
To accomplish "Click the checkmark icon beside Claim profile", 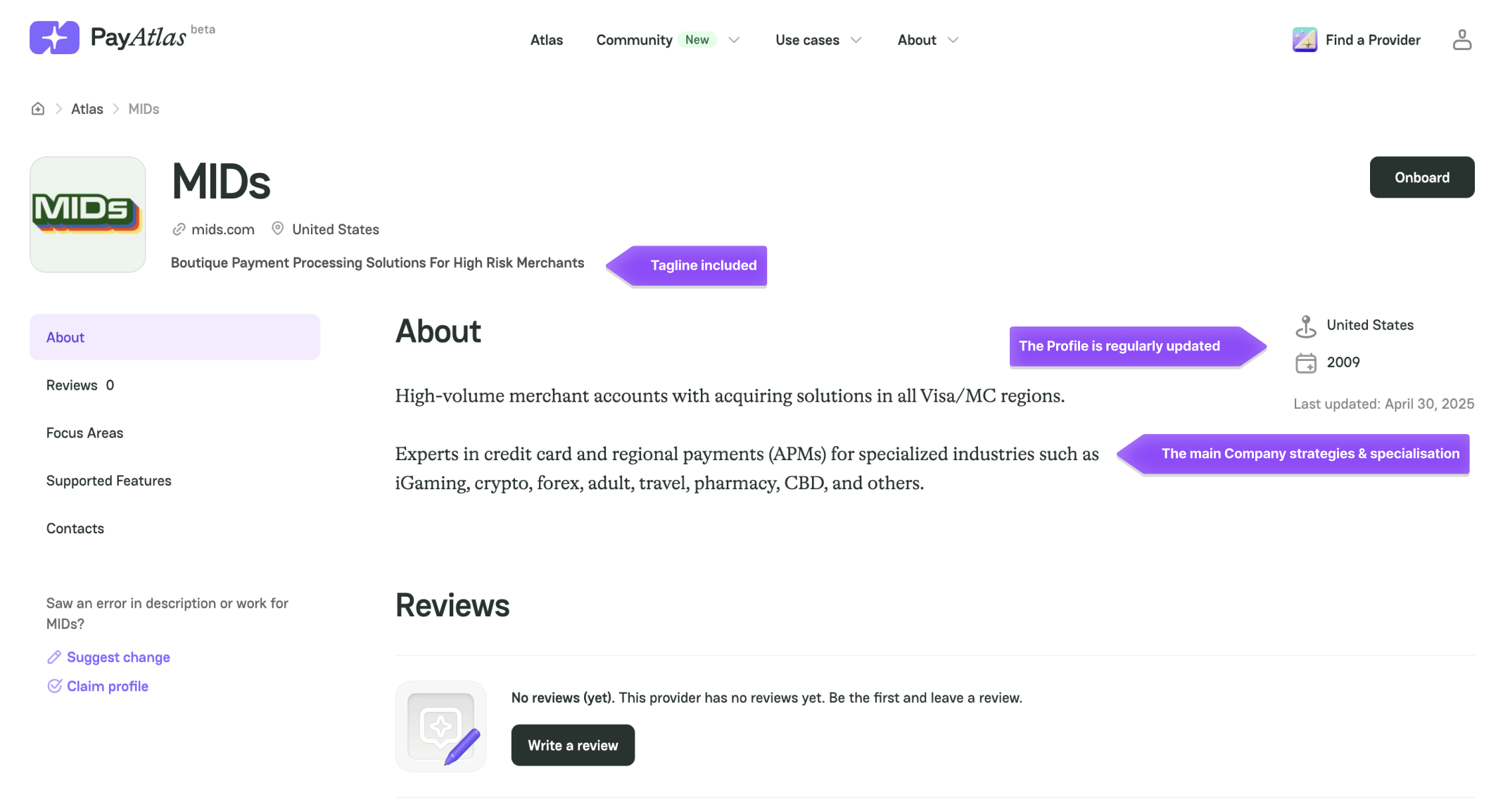I will click(x=54, y=685).
